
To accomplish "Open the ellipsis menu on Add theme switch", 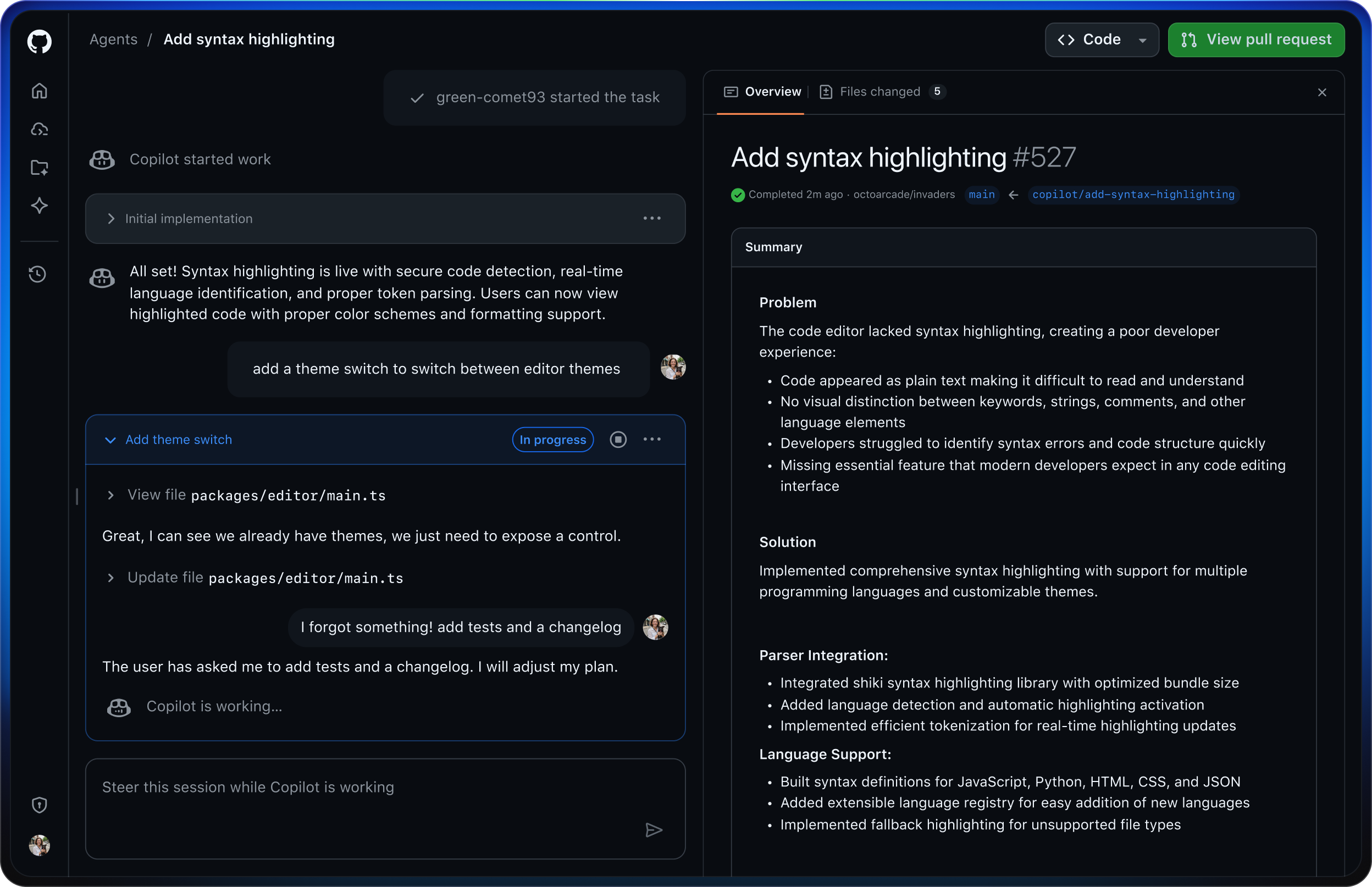I will (652, 440).
